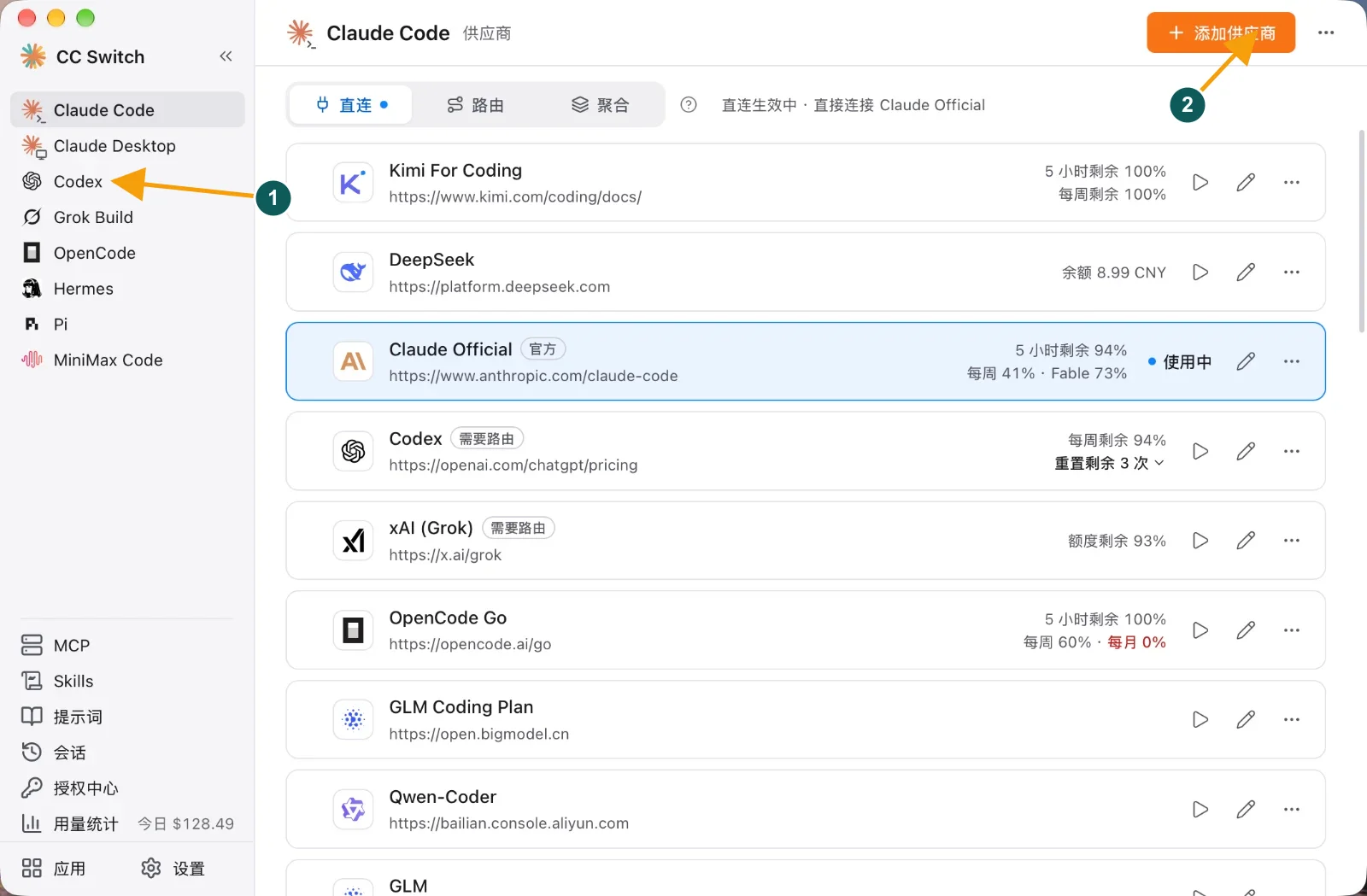This screenshot has height=896, width=1367.
Task: Open 授权中心 authorization center
Action: tap(127, 788)
